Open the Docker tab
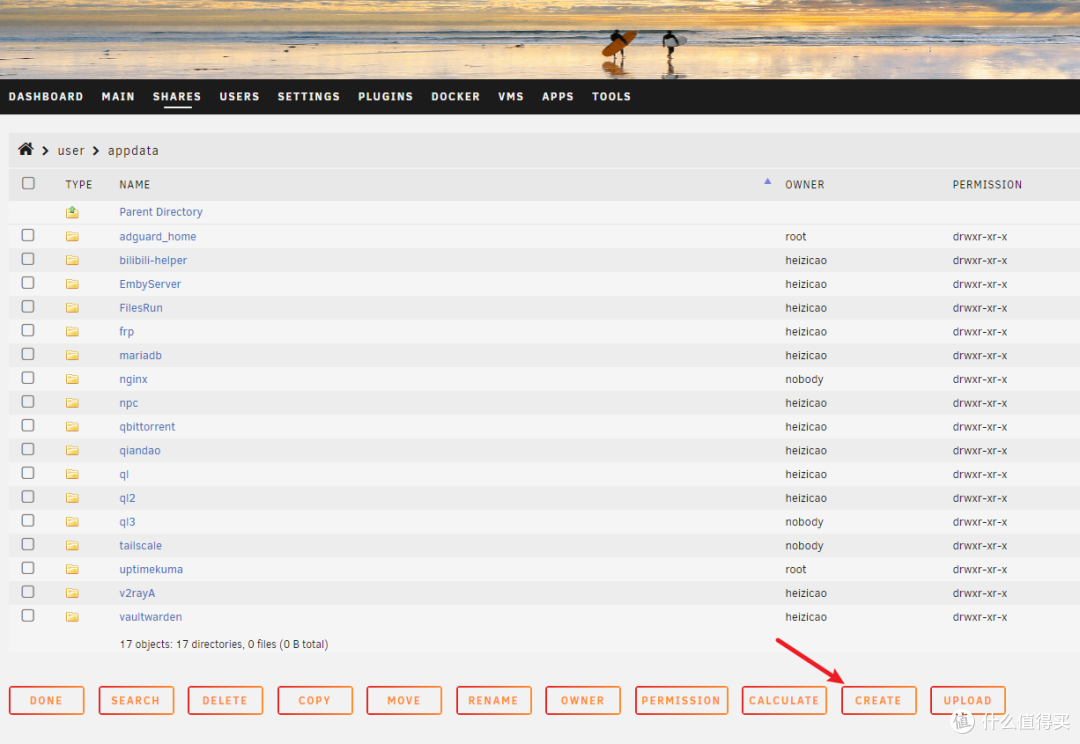This screenshot has height=744, width=1080. tap(455, 96)
